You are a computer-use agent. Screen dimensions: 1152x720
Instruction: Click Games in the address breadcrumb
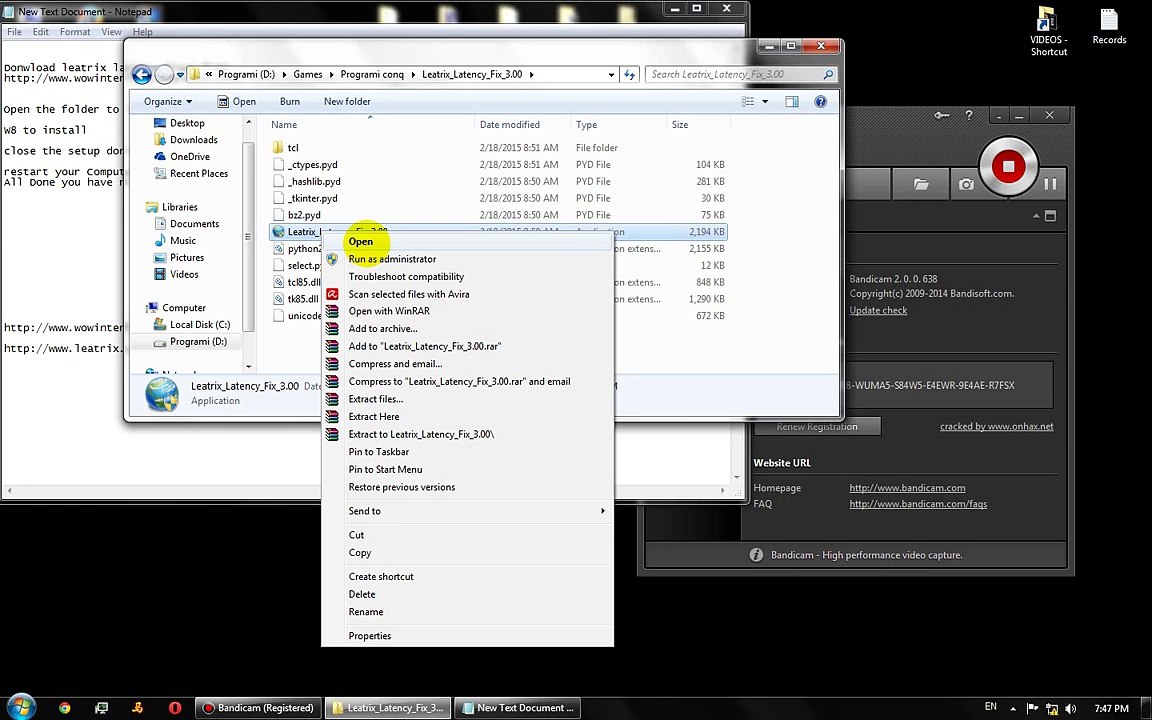coord(308,74)
